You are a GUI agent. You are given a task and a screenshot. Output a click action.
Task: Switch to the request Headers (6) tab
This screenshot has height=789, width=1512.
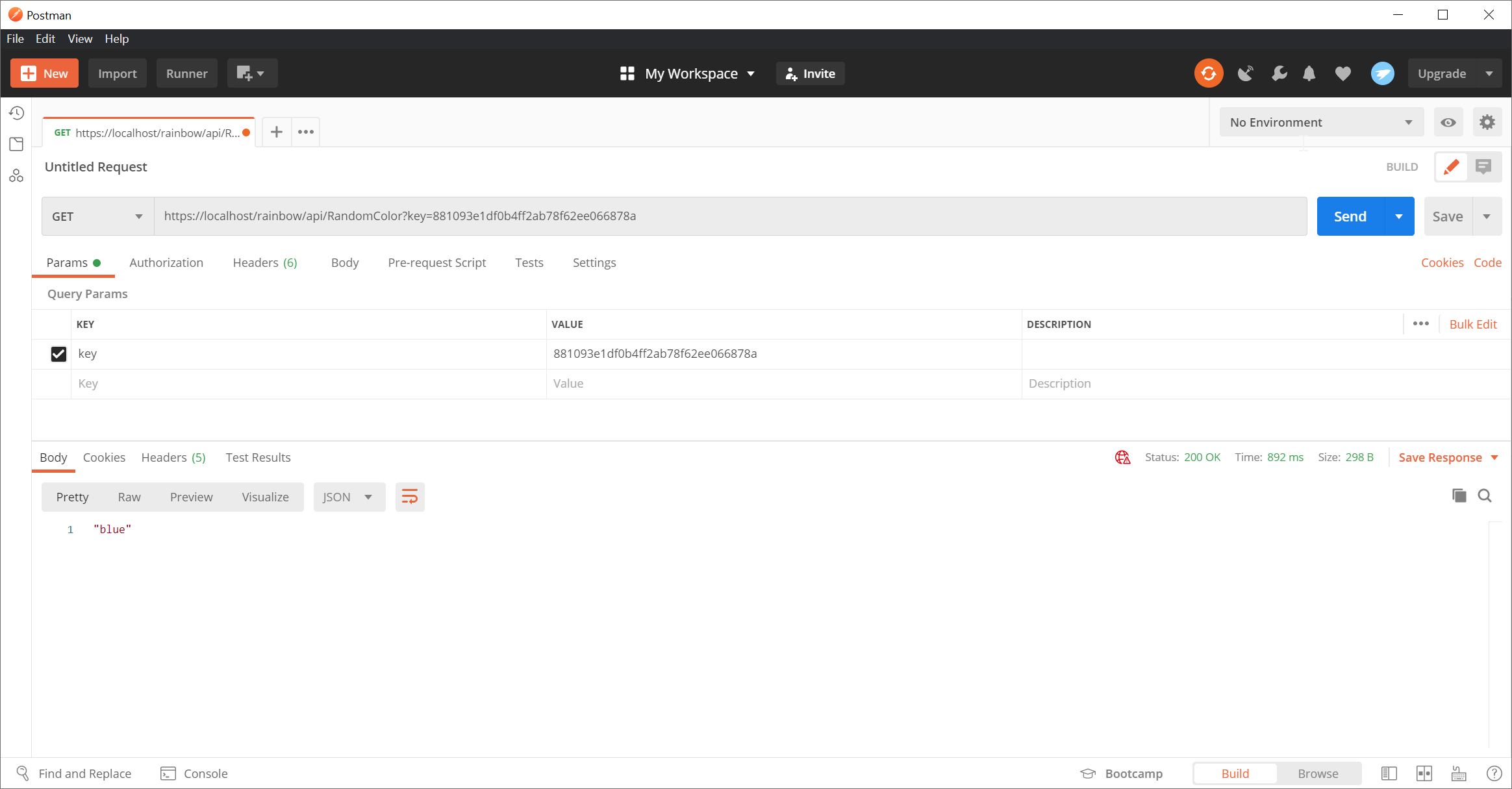(x=265, y=262)
